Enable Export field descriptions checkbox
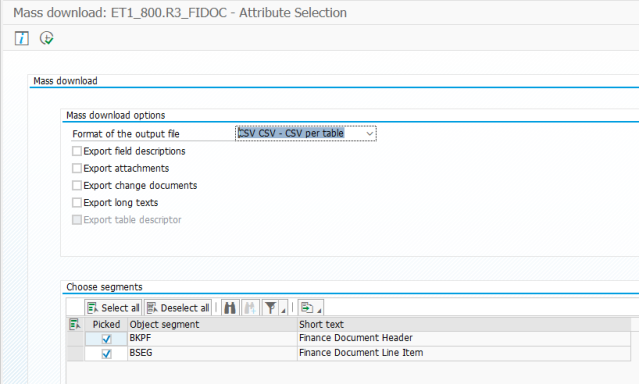 pos(77,151)
